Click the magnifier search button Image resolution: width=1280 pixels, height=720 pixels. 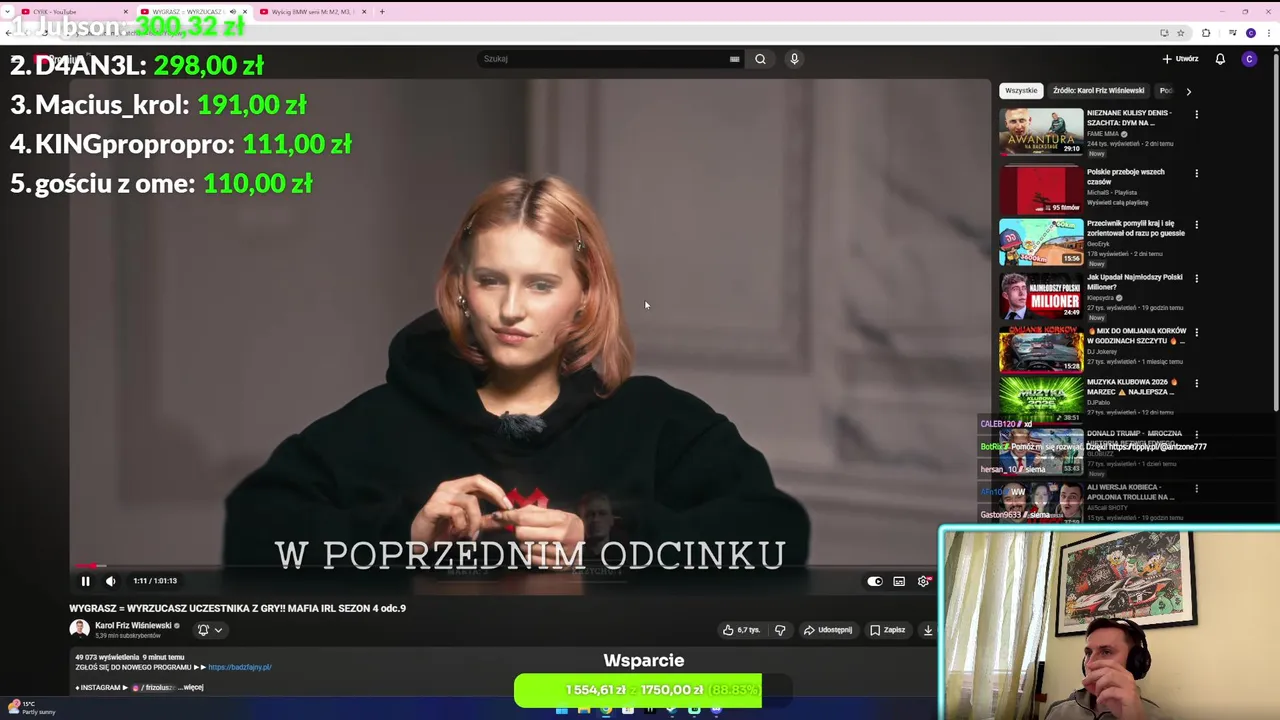[760, 59]
